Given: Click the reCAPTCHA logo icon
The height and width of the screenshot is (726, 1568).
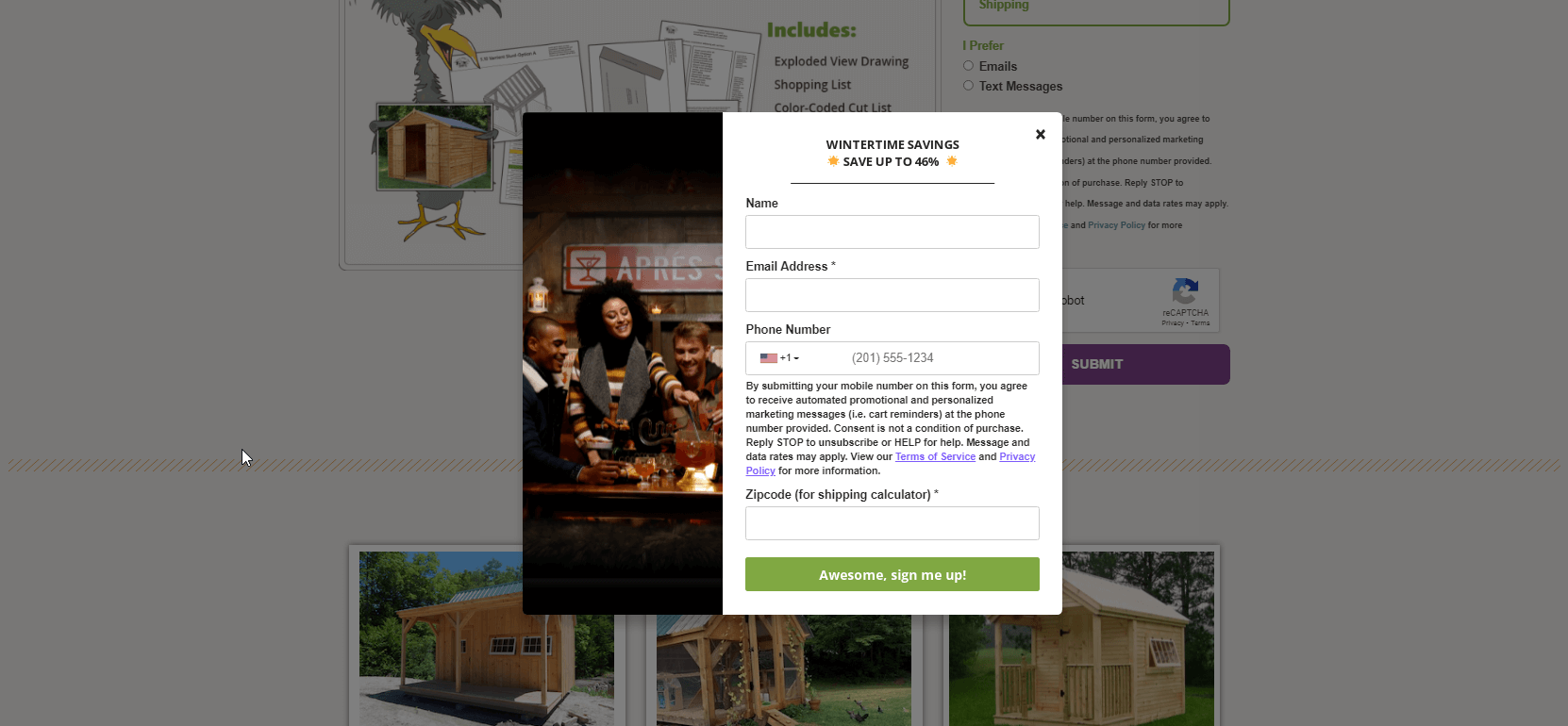Looking at the screenshot, I should tap(1185, 291).
